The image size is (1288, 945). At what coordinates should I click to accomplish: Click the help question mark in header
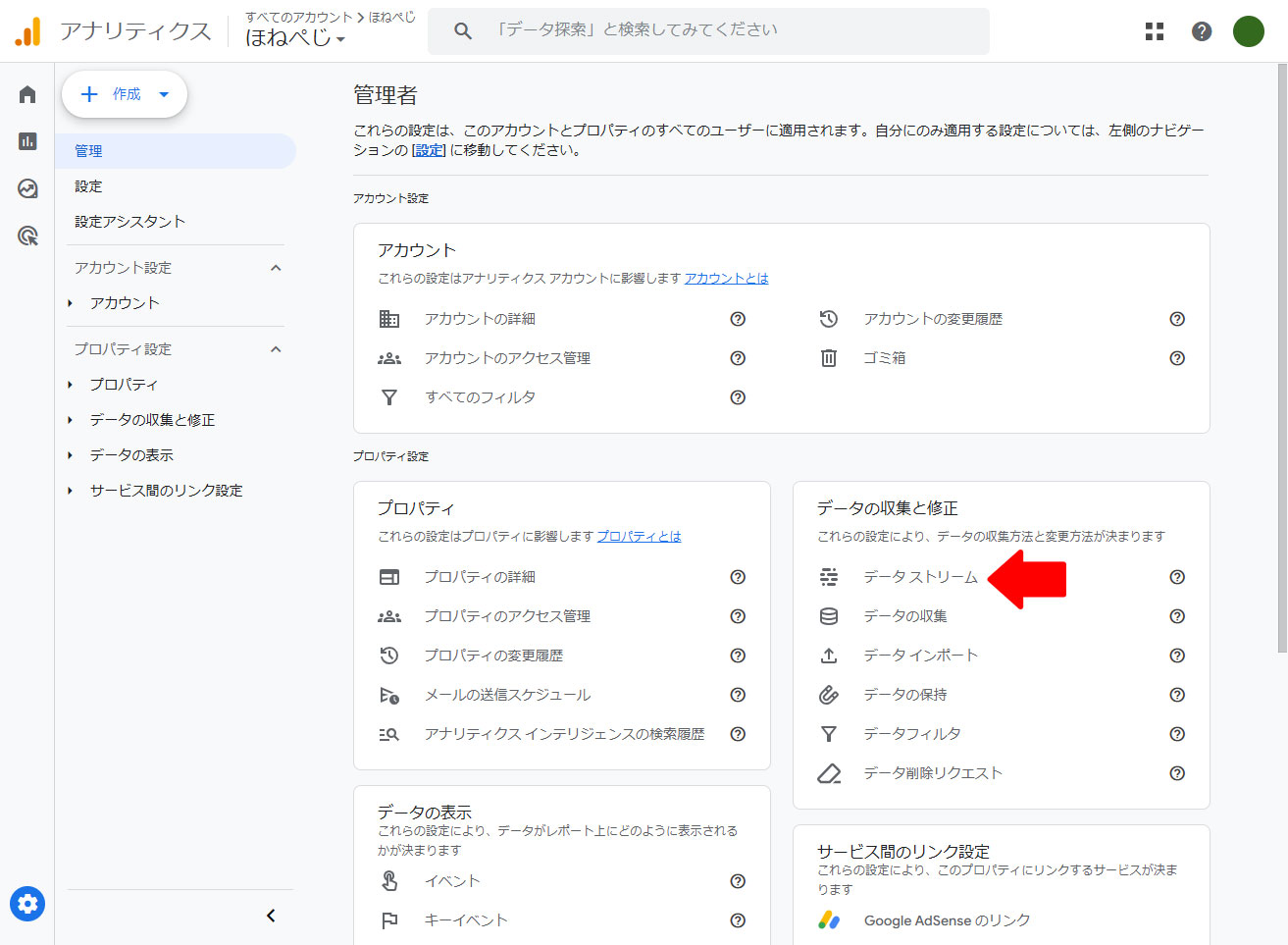pyautogui.click(x=1202, y=31)
